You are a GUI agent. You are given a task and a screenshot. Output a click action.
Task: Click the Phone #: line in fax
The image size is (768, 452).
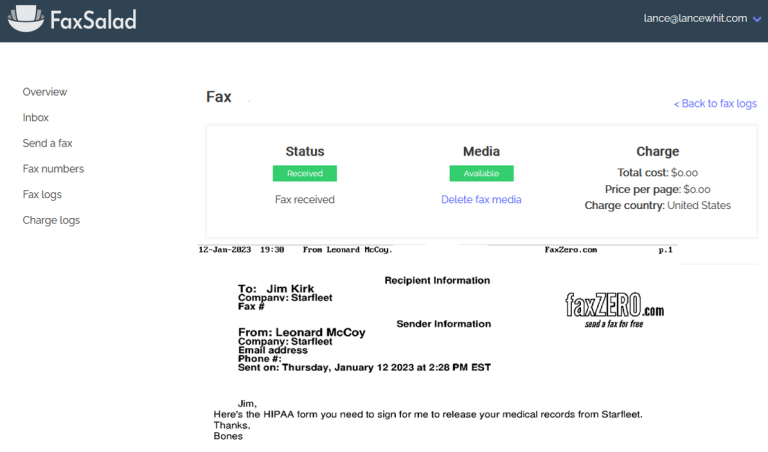(x=260, y=359)
